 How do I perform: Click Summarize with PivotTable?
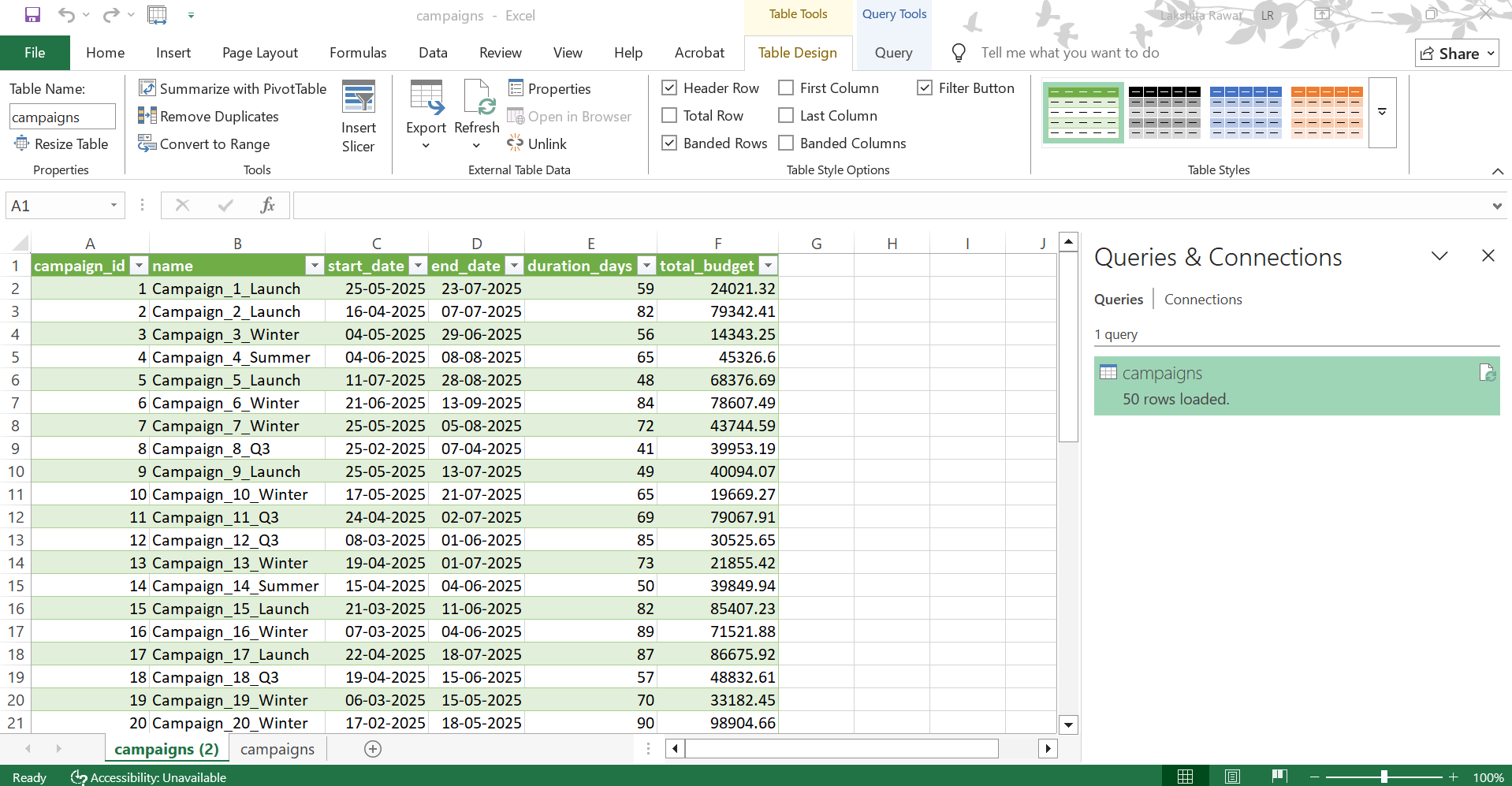[233, 88]
